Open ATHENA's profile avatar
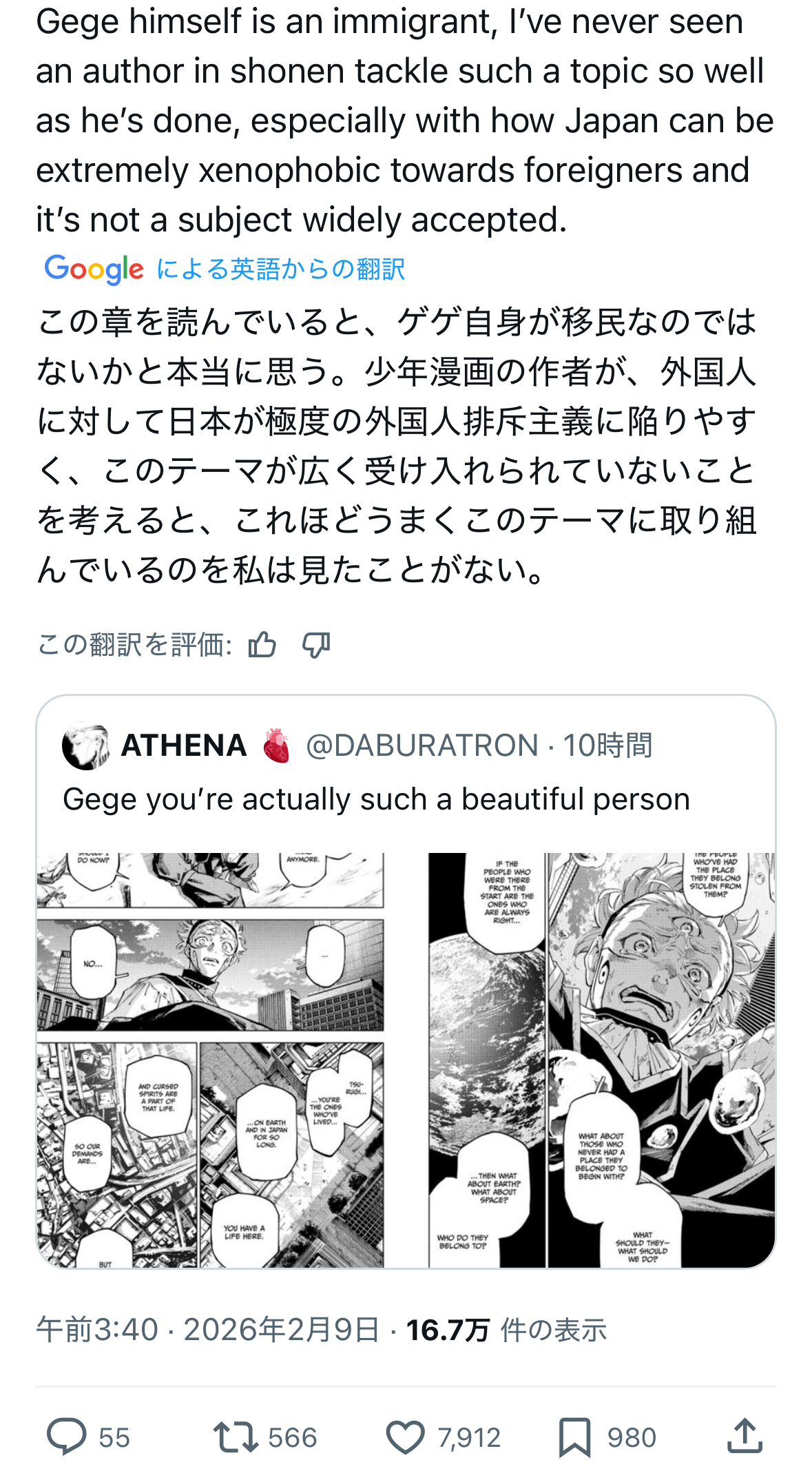The image size is (812, 1471). [85, 745]
